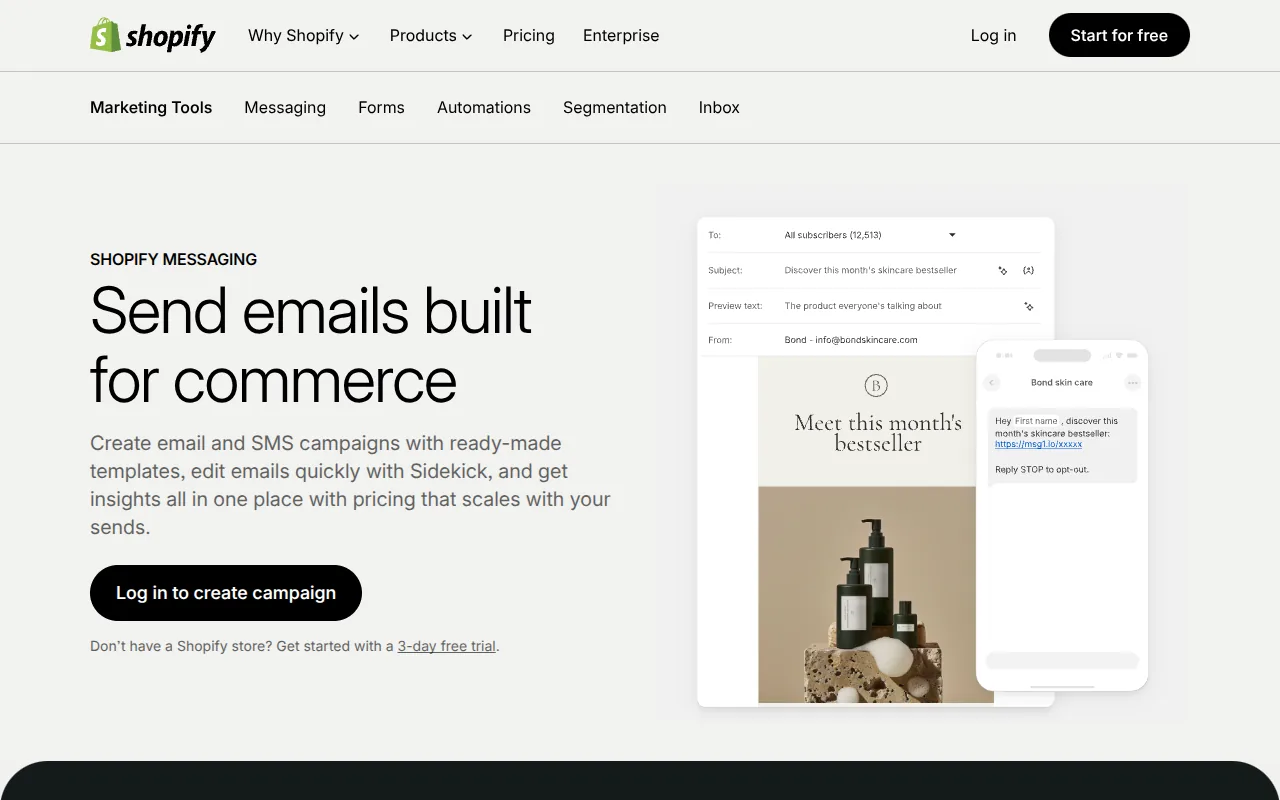Follow the 3-day free trial link
1280x800 pixels.
coord(447,646)
